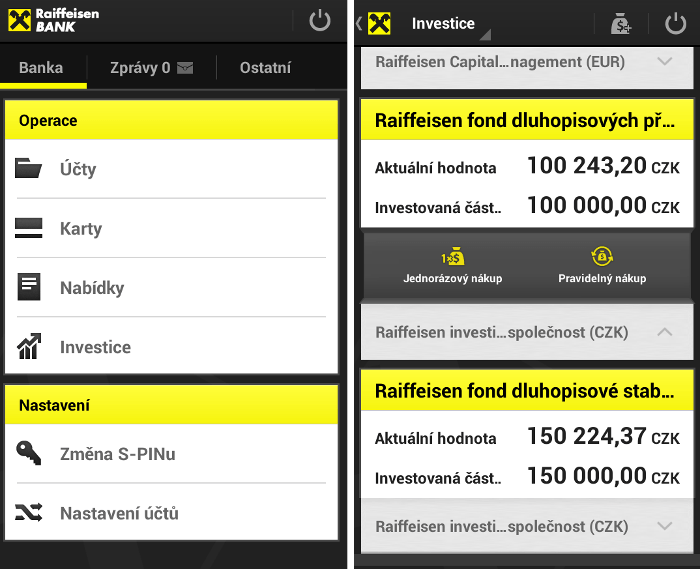700x569 pixels.
Task: Tap the power logout icon on Banka screen
Action: (320, 21)
